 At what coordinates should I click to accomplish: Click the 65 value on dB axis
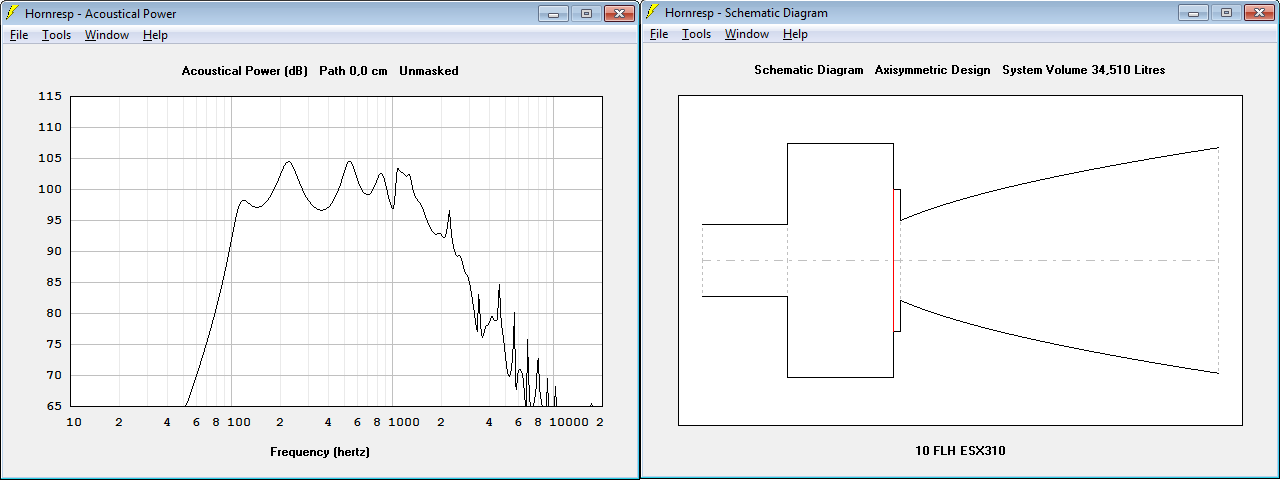point(54,406)
